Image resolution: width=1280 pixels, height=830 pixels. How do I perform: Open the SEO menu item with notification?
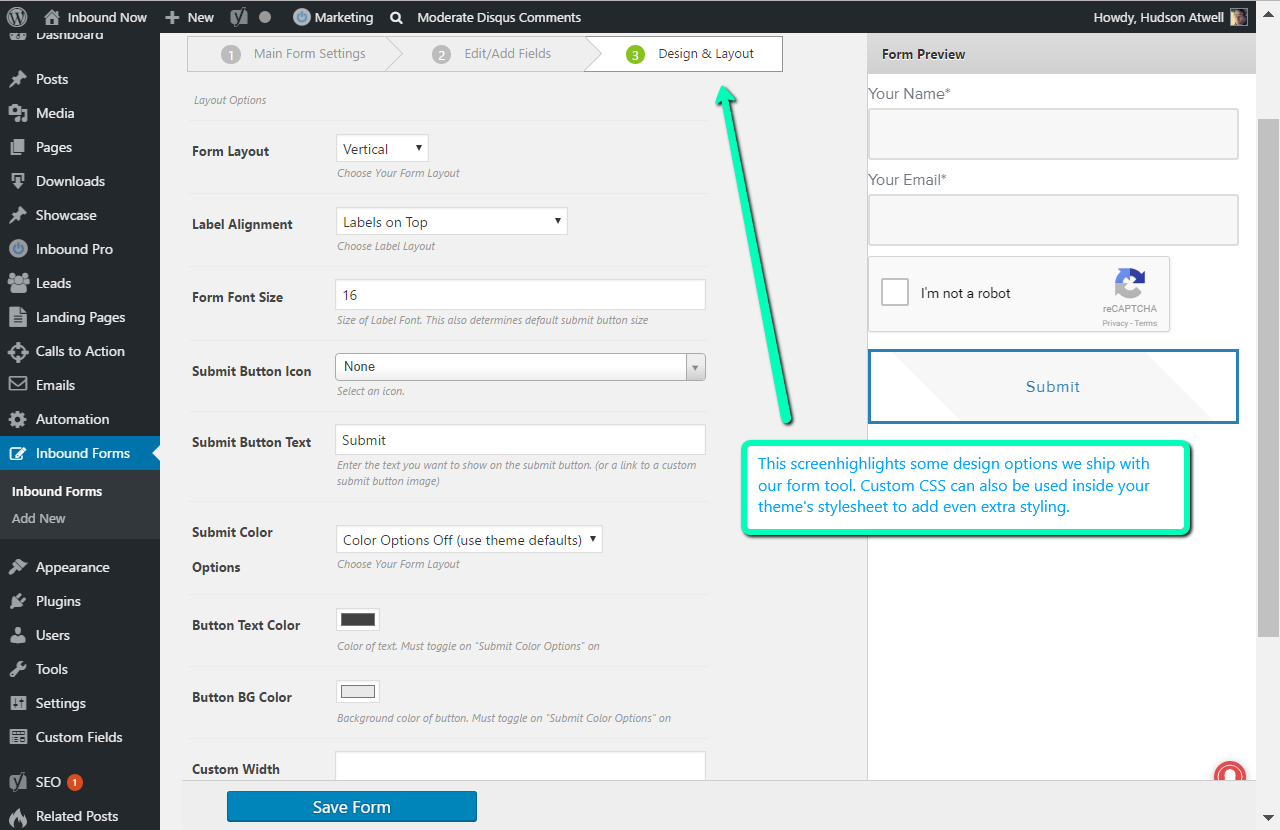[x=80, y=782]
